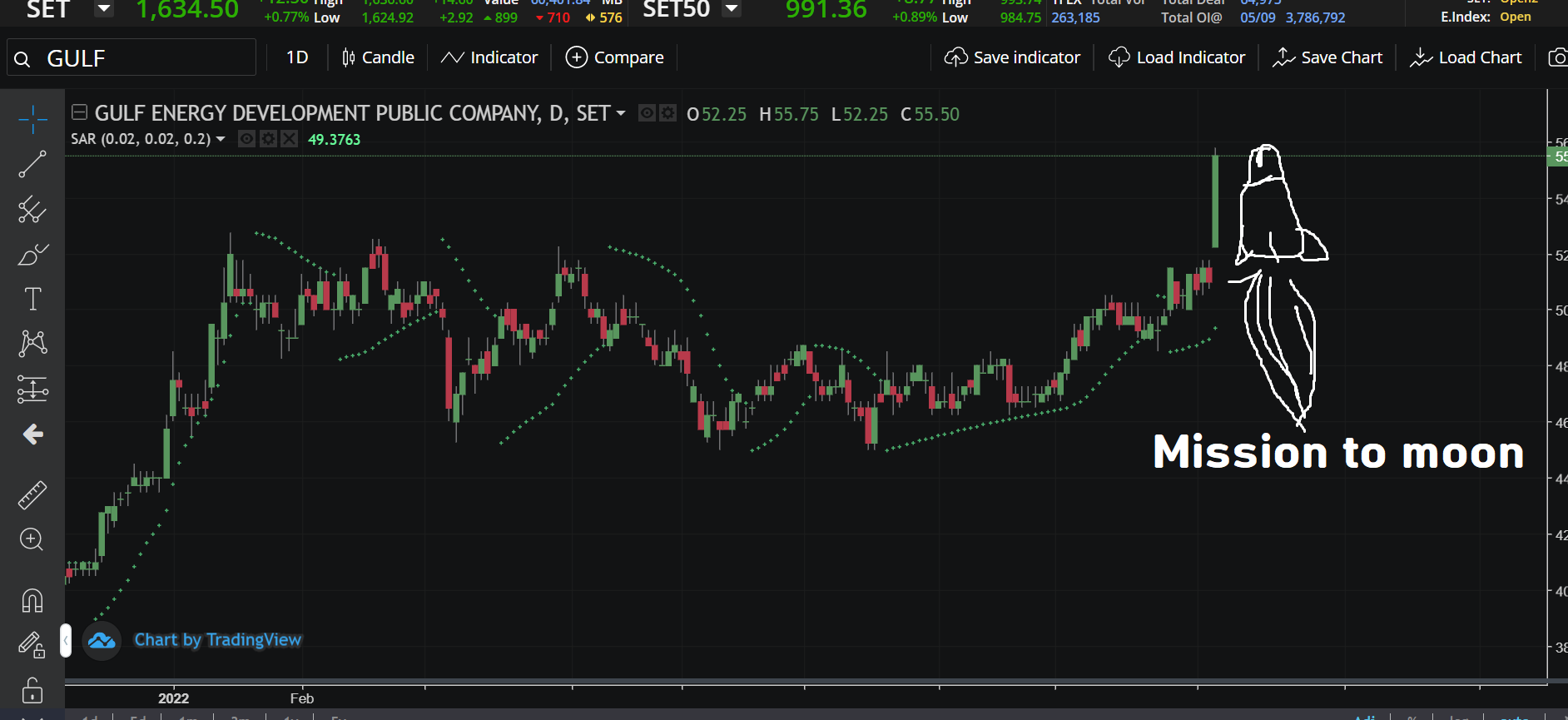Click the Save indicator button

[x=1012, y=57]
